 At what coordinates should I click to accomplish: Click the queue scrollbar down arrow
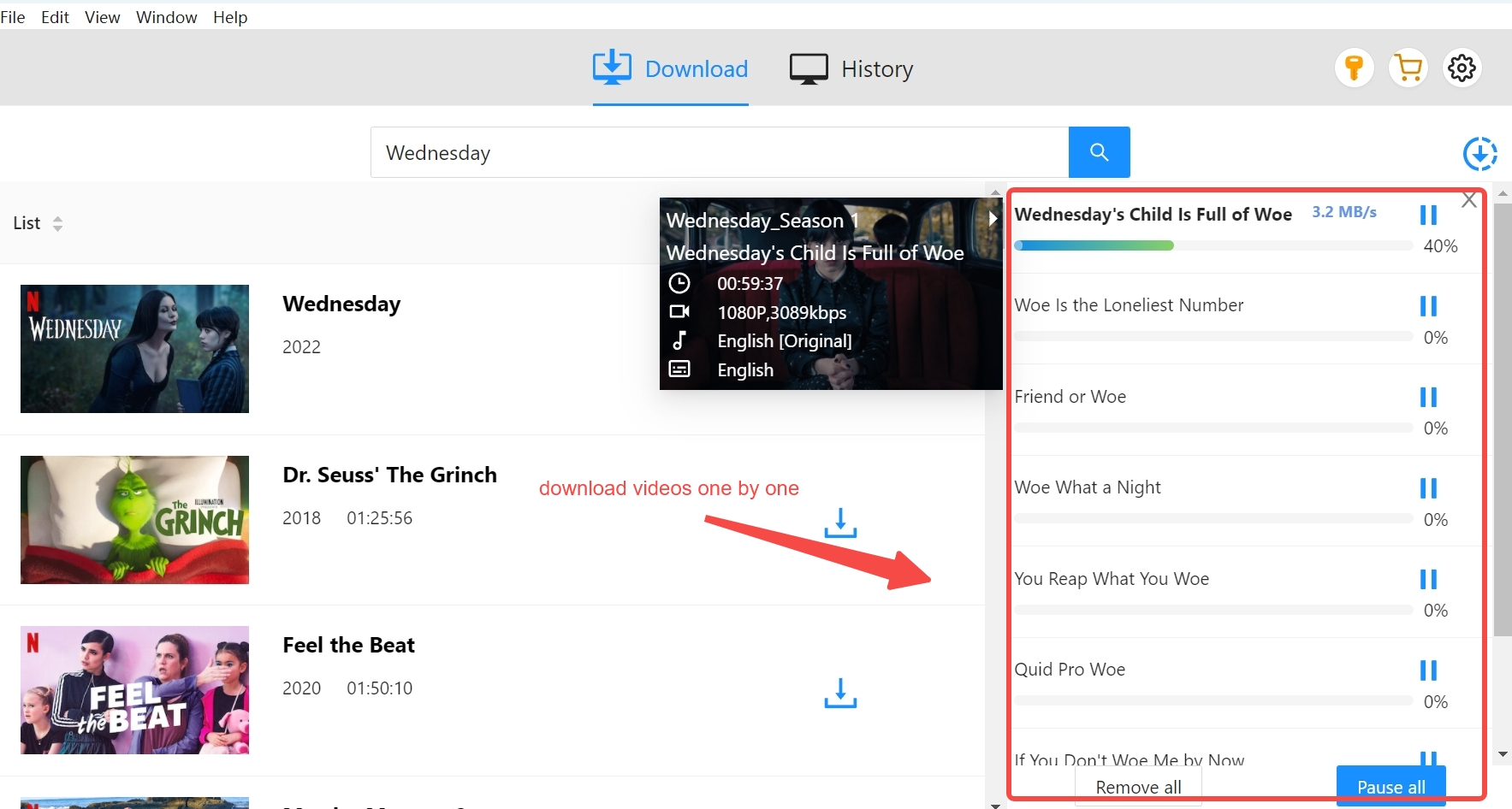(x=1503, y=754)
